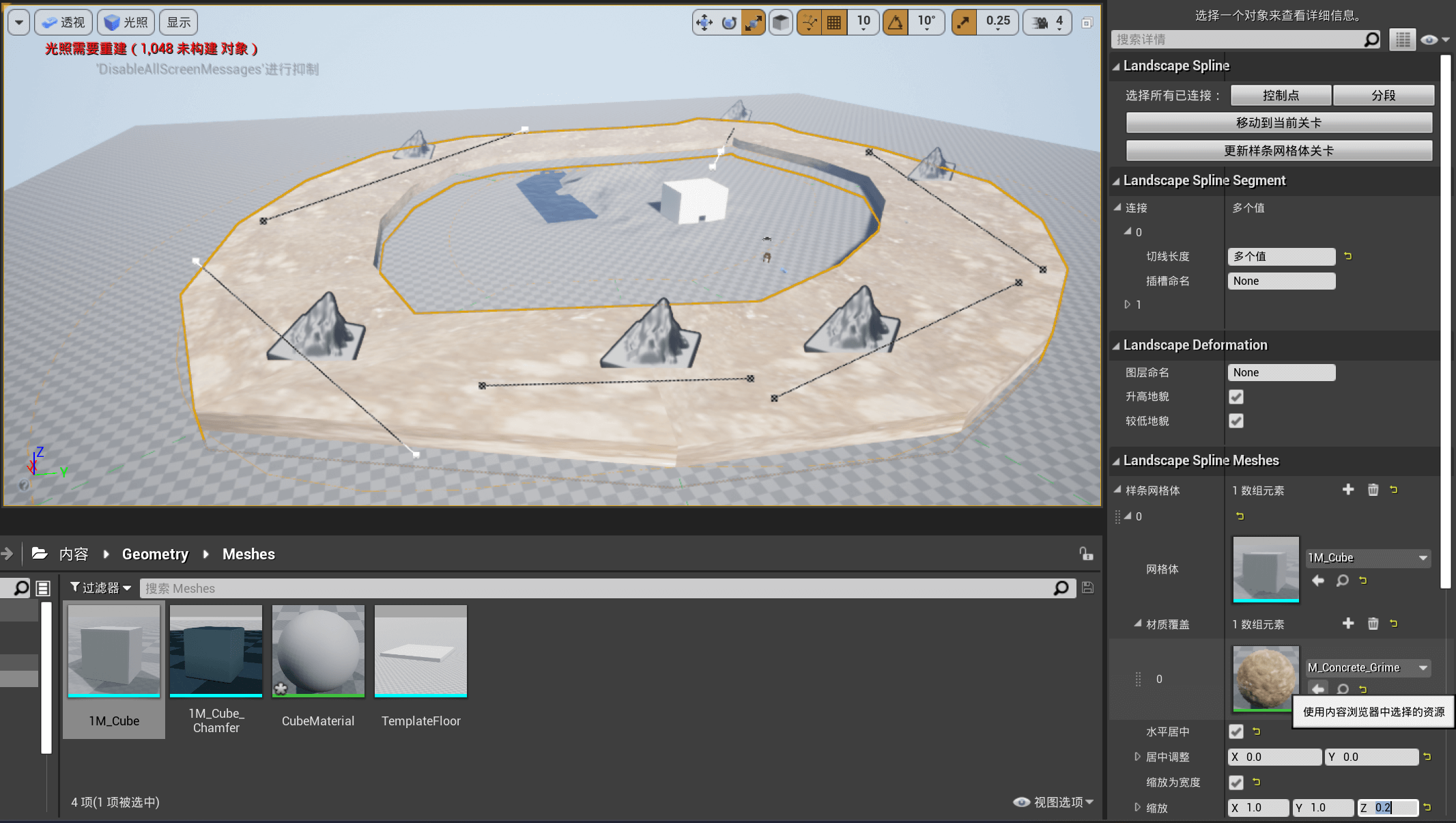
Task: Navigate to Geometry folder in breadcrumb
Action: click(155, 554)
